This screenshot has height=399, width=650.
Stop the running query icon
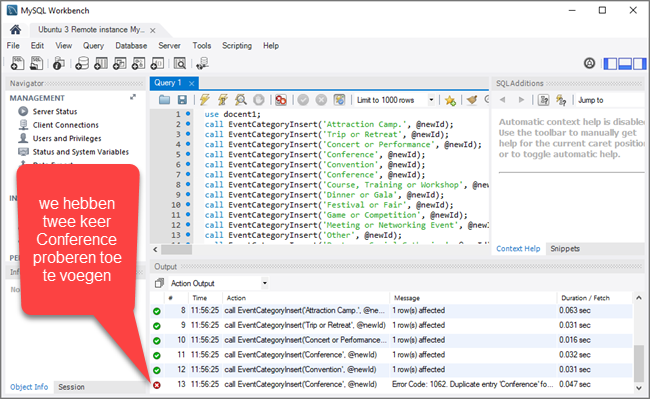coord(259,100)
